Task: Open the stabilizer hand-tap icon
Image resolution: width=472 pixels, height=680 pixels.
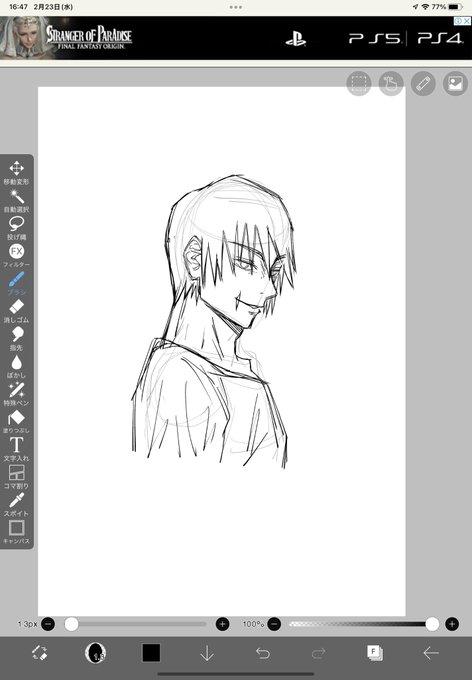Action: tap(391, 83)
